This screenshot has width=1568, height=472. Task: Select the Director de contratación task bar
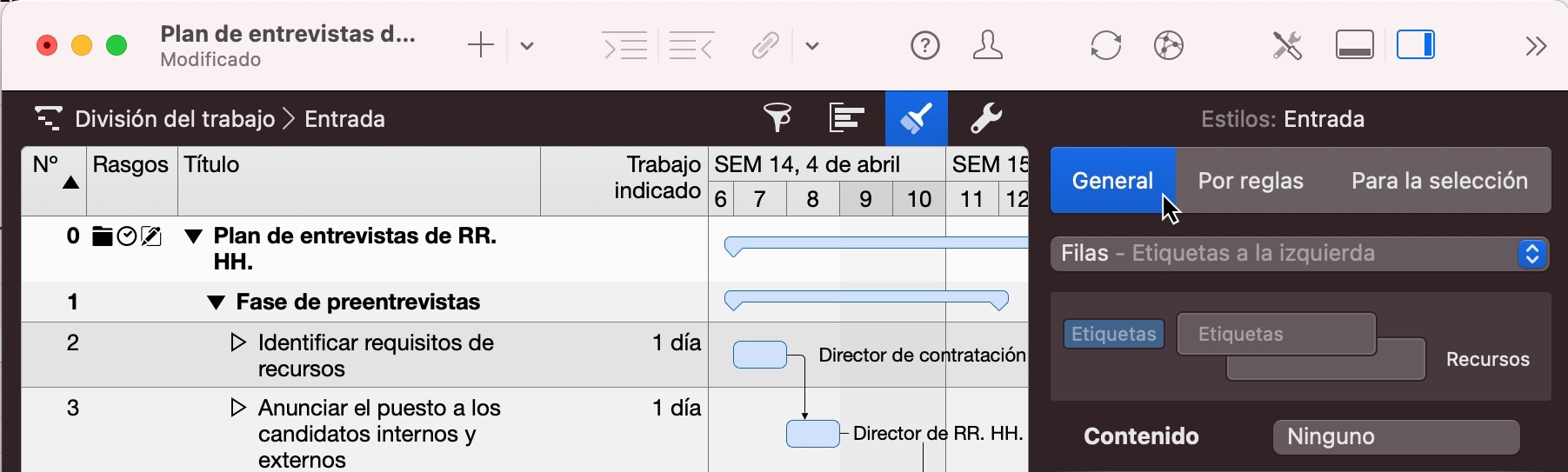pyautogui.click(x=759, y=355)
